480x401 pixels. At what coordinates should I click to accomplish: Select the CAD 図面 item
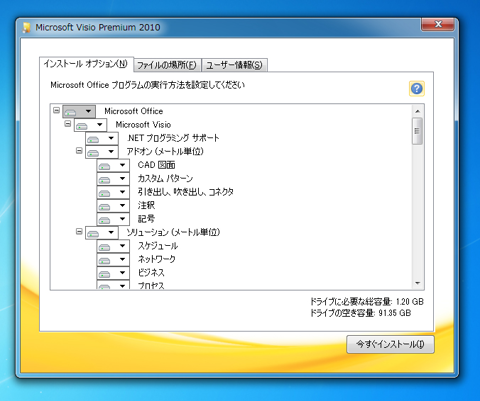pos(156,165)
